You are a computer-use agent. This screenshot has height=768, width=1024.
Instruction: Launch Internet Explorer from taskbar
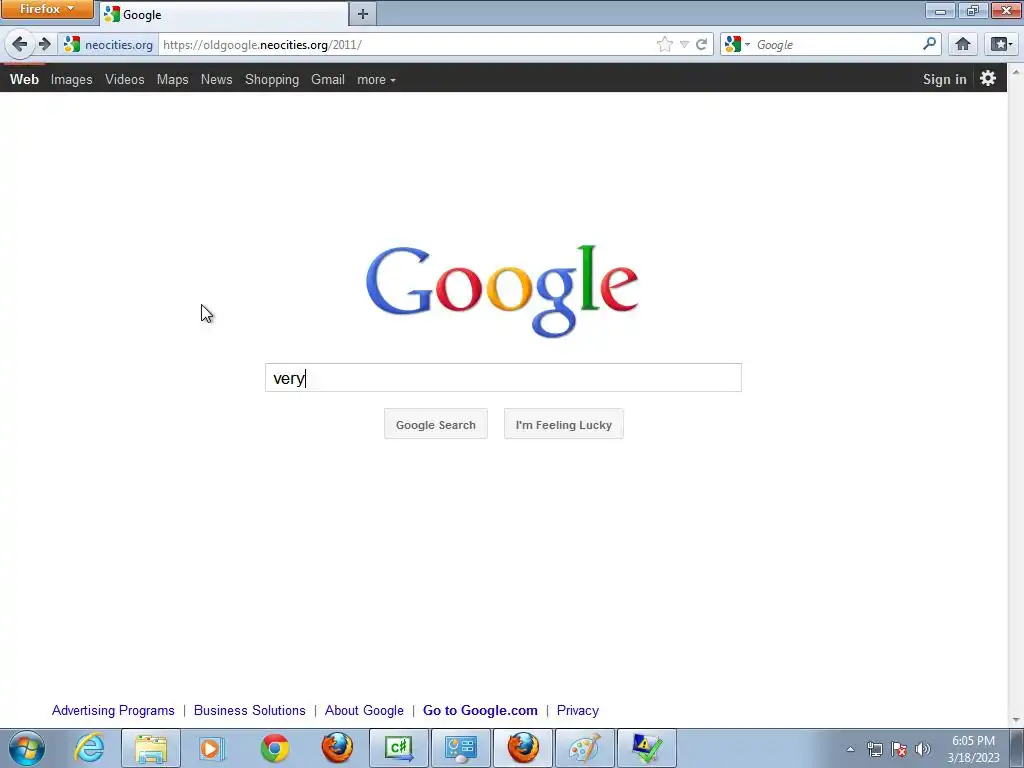click(89, 748)
